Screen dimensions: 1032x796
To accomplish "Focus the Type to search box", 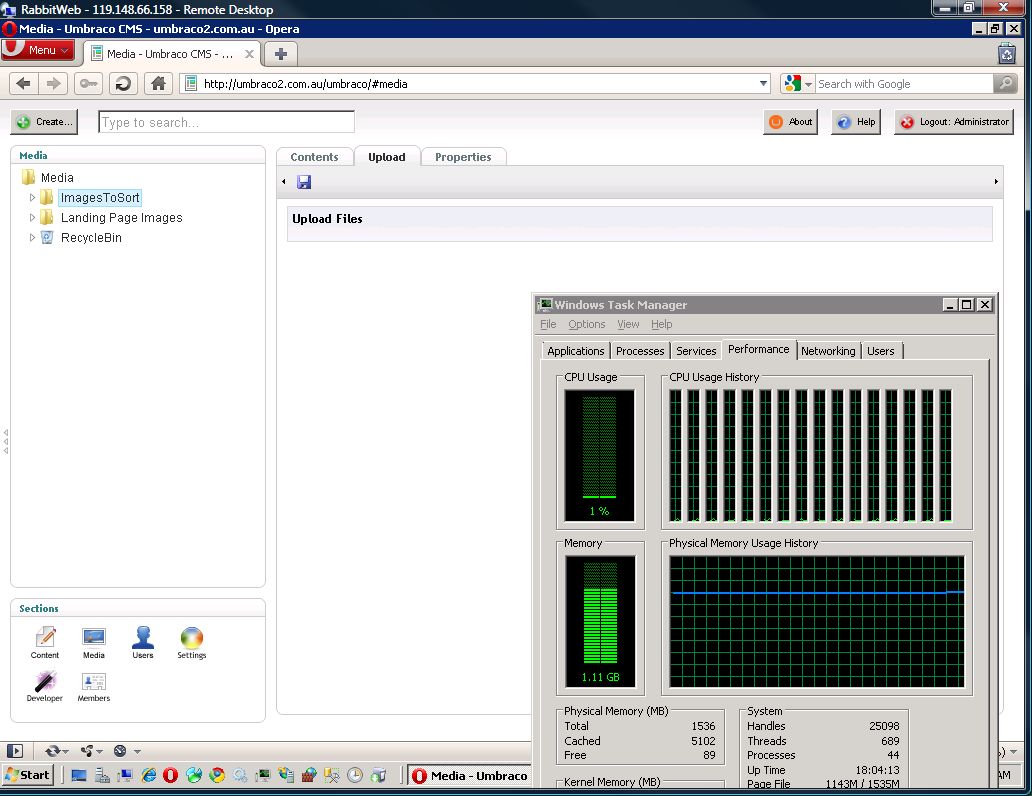I will click(x=226, y=122).
